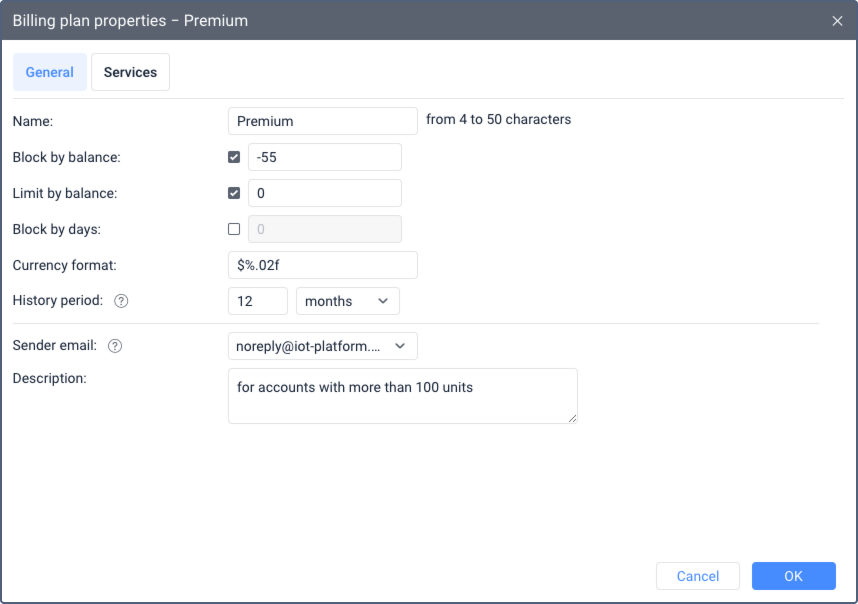Close the Billing plan properties dialog
The height and width of the screenshot is (604, 858).
click(837, 21)
